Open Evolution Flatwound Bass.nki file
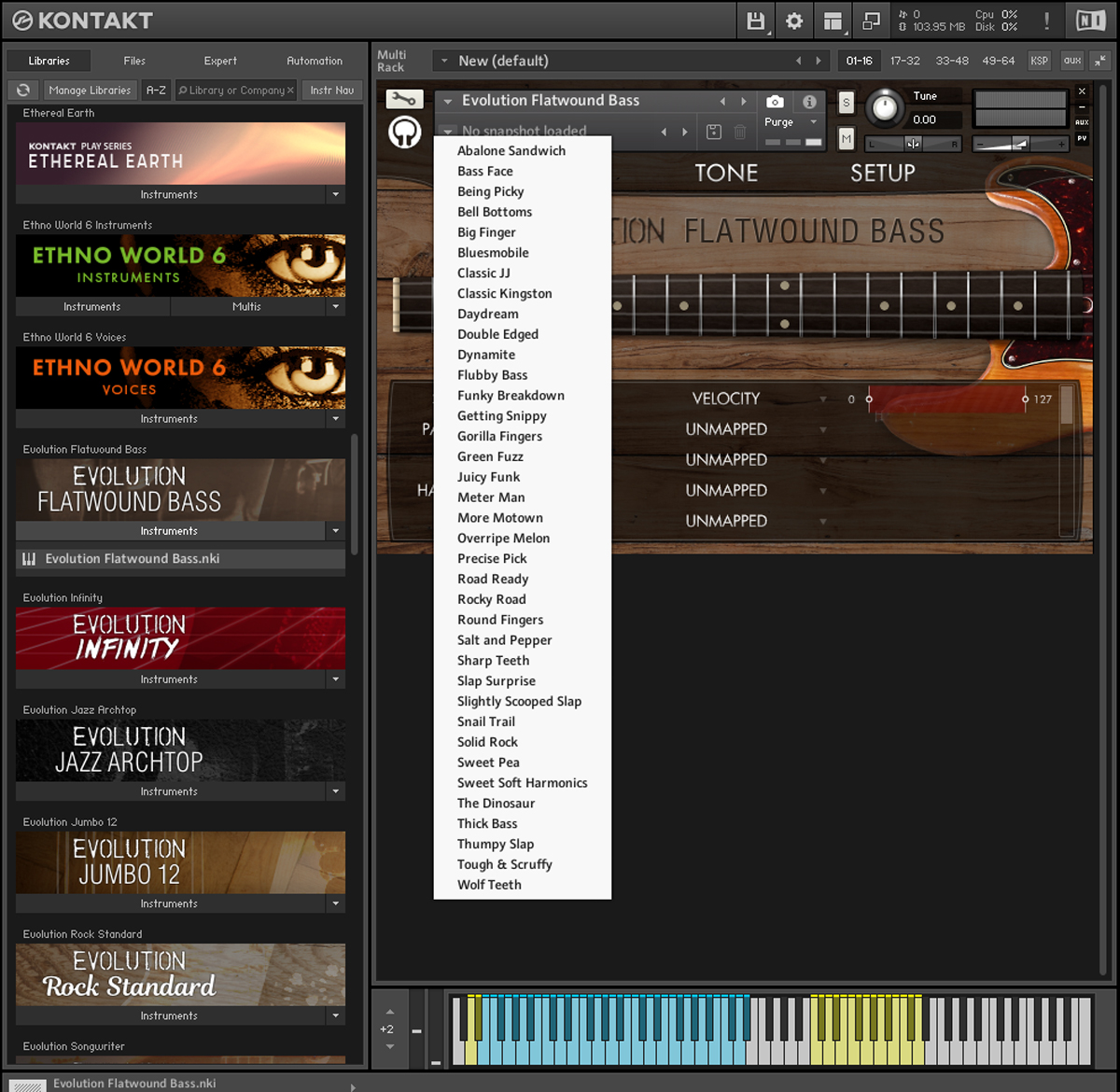This screenshot has height=1092, width=1120. pyautogui.click(x=180, y=559)
